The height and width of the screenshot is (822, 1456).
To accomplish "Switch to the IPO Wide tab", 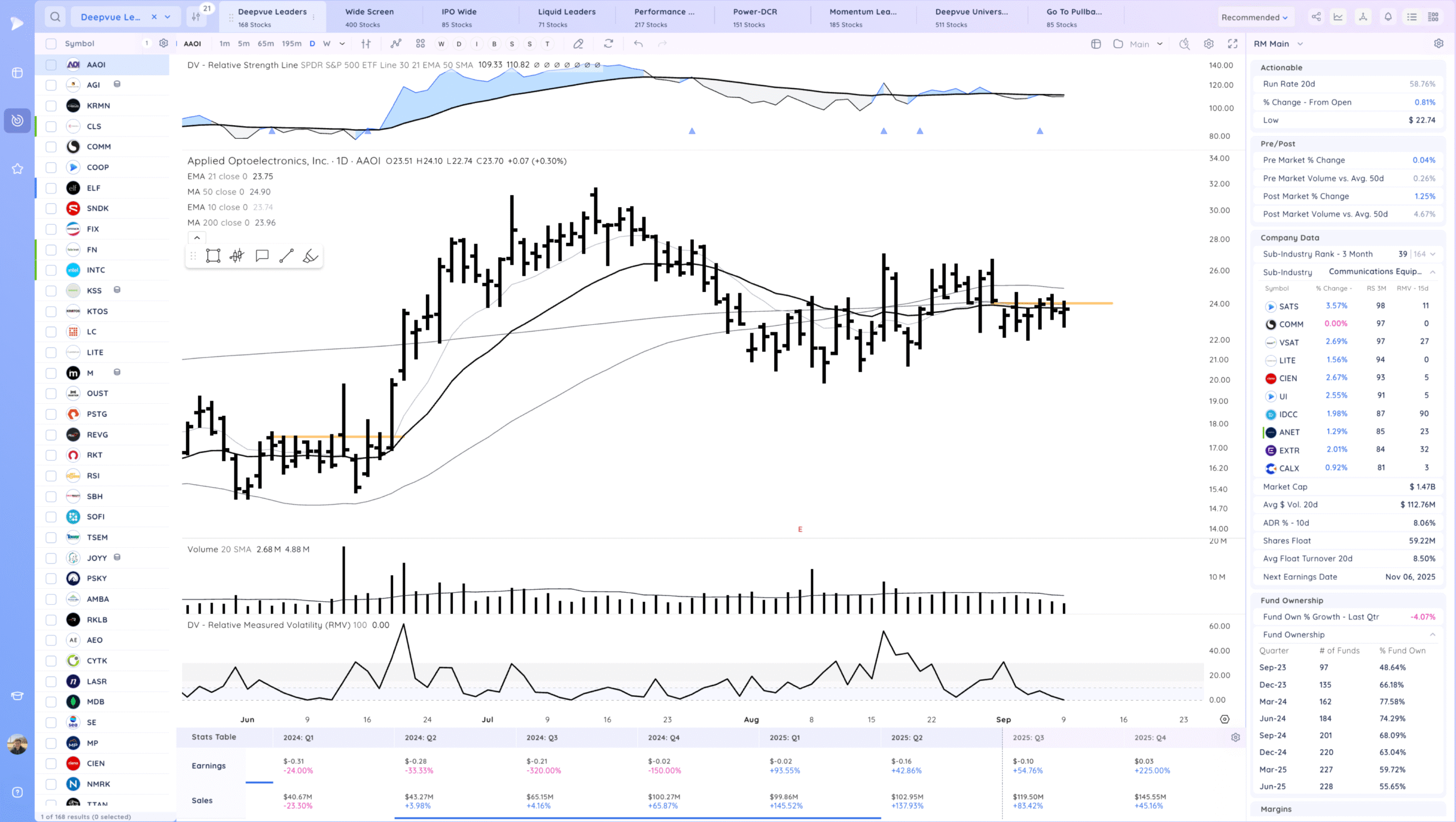I will tap(458, 17).
